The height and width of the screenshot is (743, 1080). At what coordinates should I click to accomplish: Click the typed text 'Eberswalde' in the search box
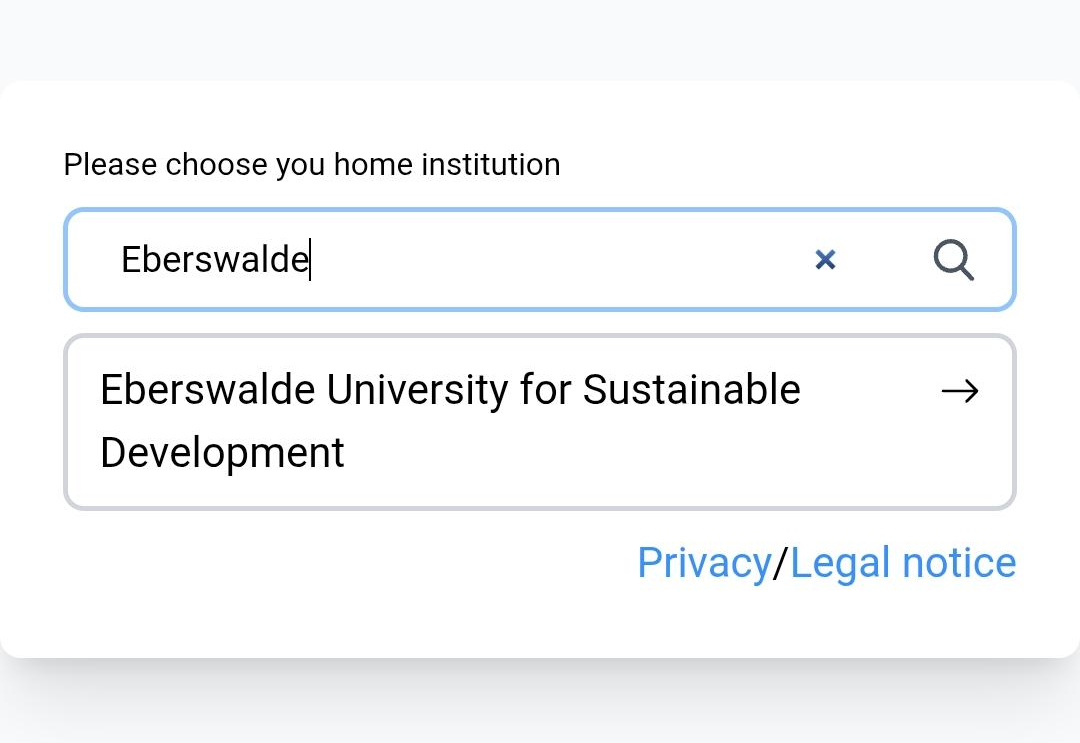coord(214,260)
